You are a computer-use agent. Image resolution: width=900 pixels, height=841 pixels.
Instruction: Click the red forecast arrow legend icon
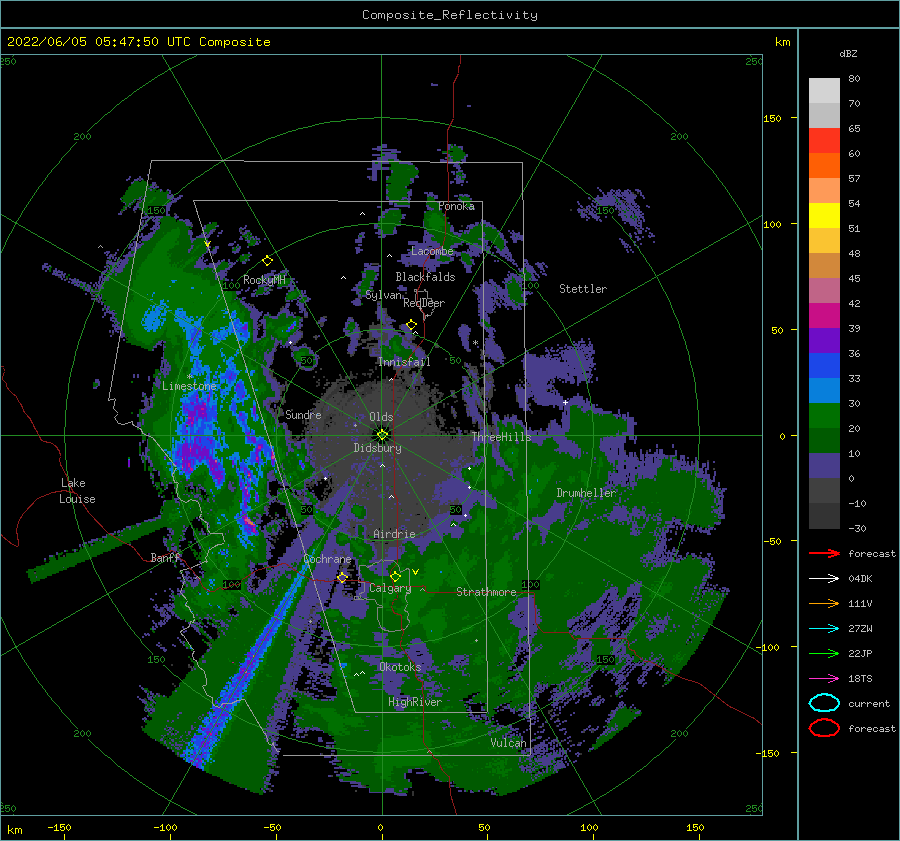(x=824, y=553)
